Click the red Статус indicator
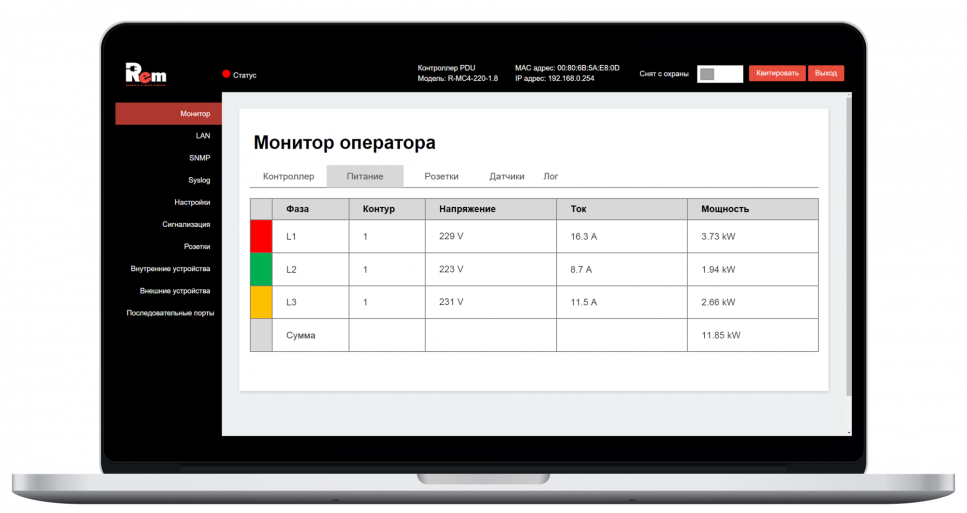This screenshot has height=513, width=967. click(226, 74)
